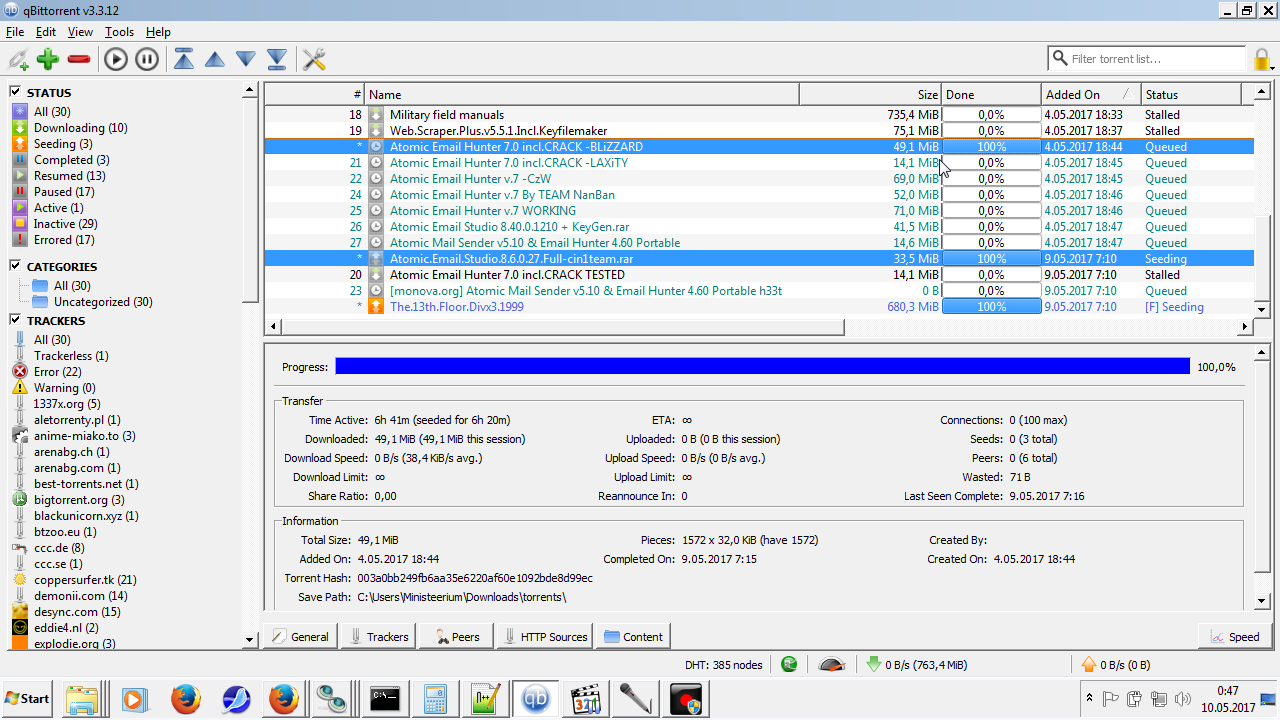Move torrent to bottom of queue icon
Screen dimensions: 1280x720
point(277,59)
